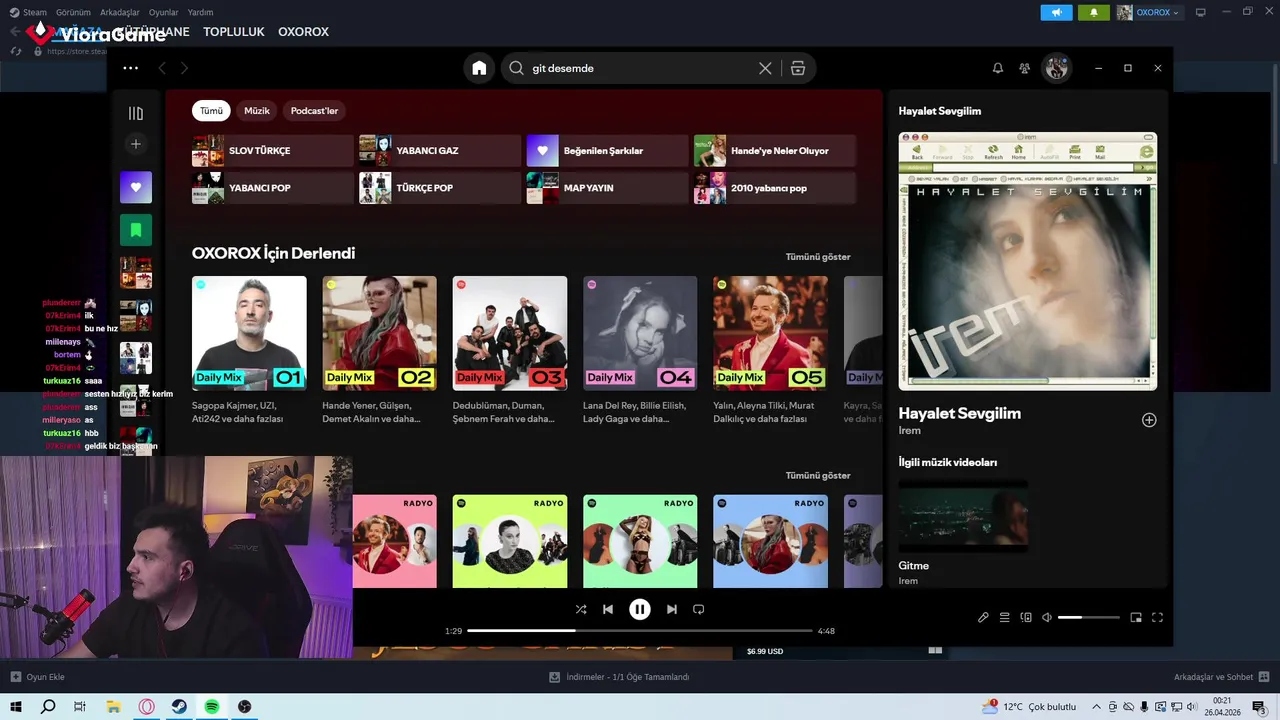
Task: Skip to next track
Action: (x=672, y=609)
